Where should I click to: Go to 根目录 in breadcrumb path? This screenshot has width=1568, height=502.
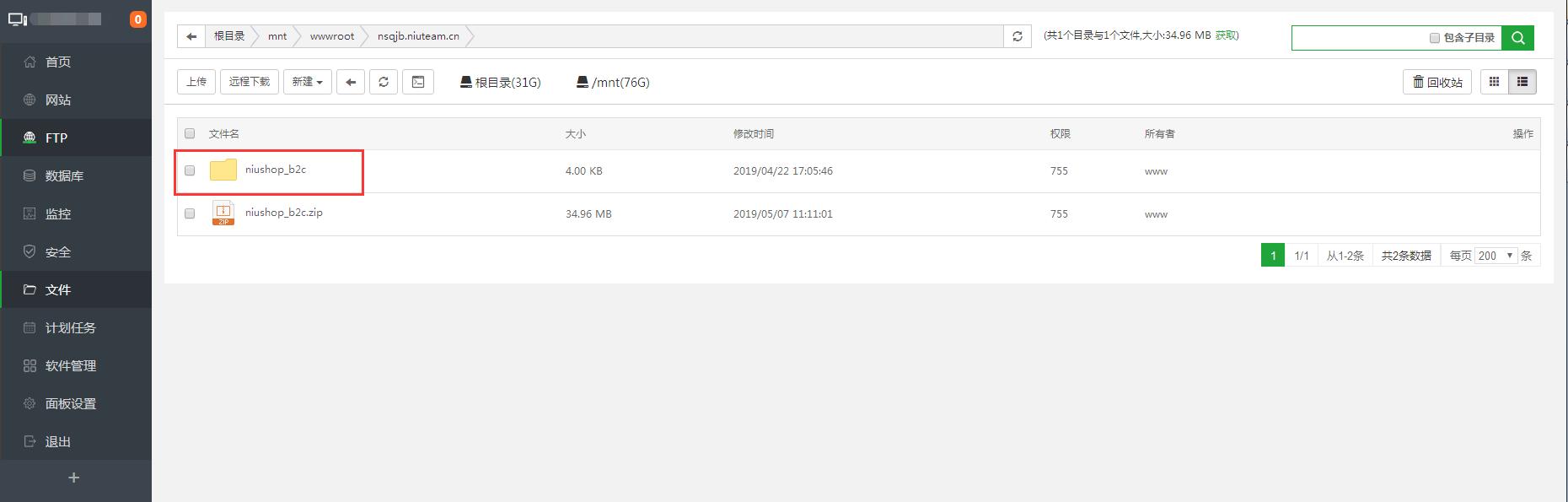click(x=228, y=36)
